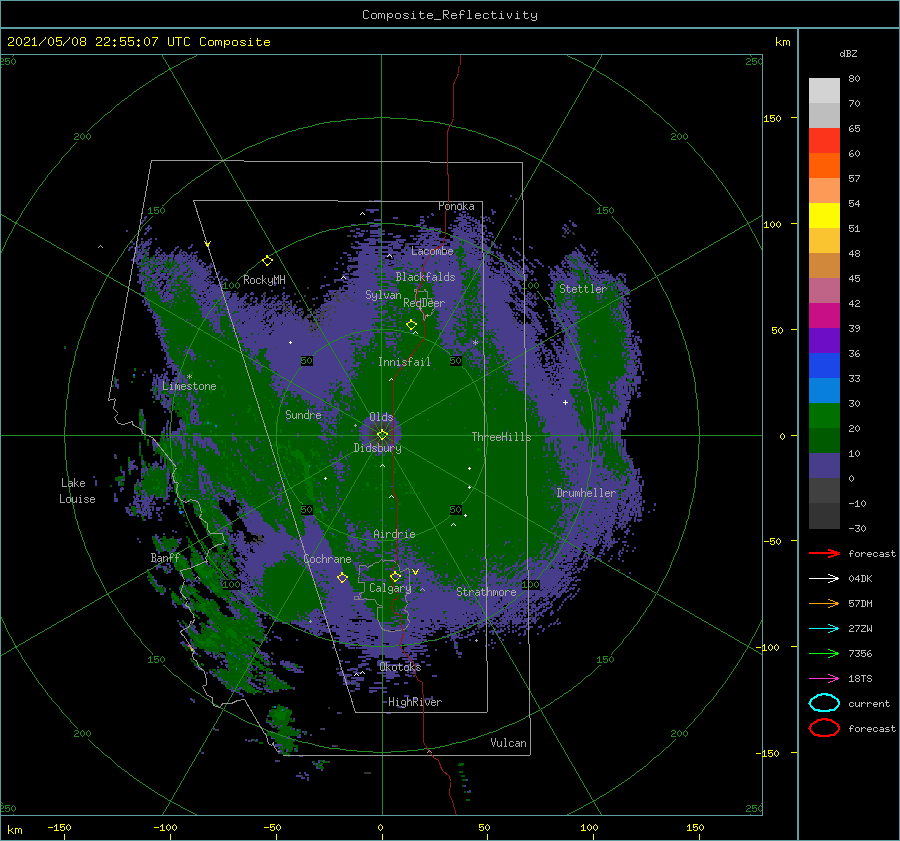Select the cyan 27ZW arrow icon
Image resolution: width=900 pixels, height=841 pixels.
(824, 629)
